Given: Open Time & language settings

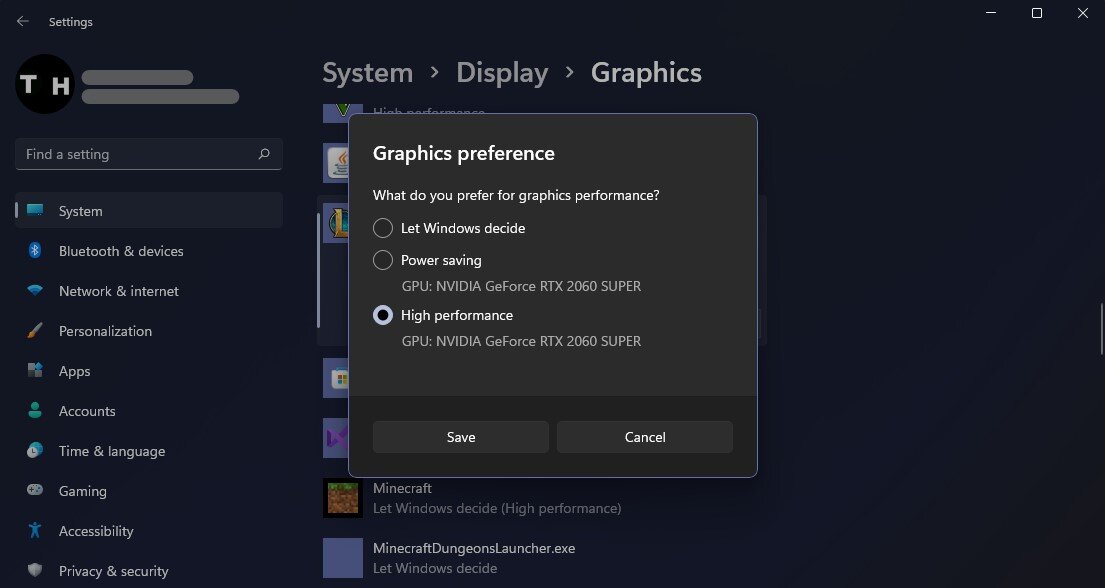Looking at the screenshot, I should pos(149,451).
